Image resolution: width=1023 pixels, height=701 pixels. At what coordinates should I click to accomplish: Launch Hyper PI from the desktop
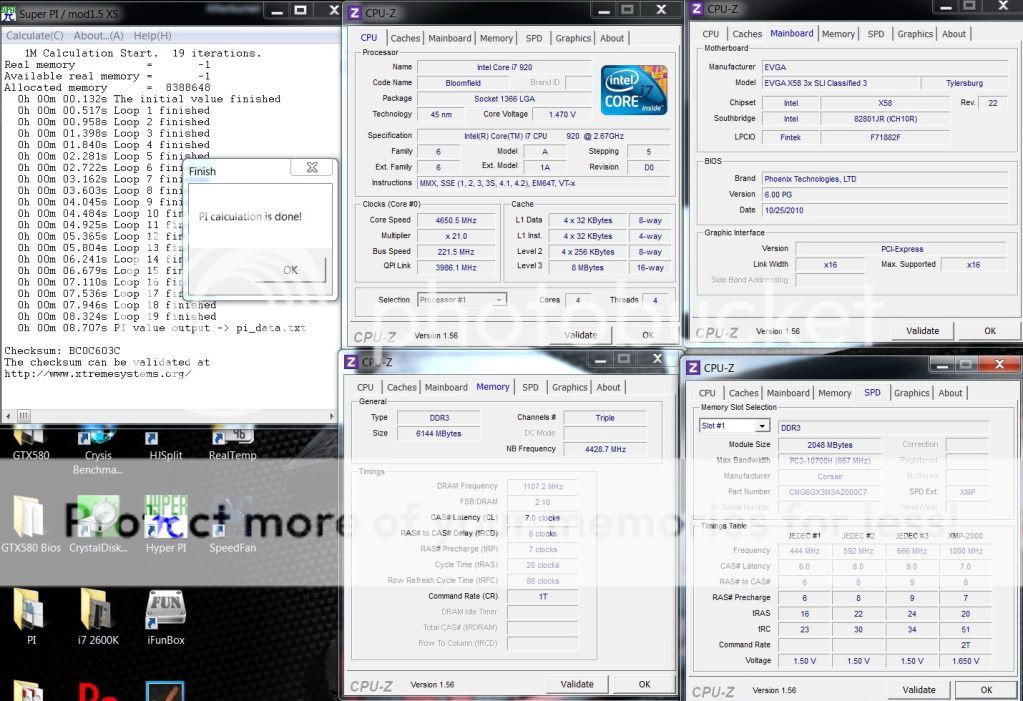pyautogui.click(x=165, y=520)
